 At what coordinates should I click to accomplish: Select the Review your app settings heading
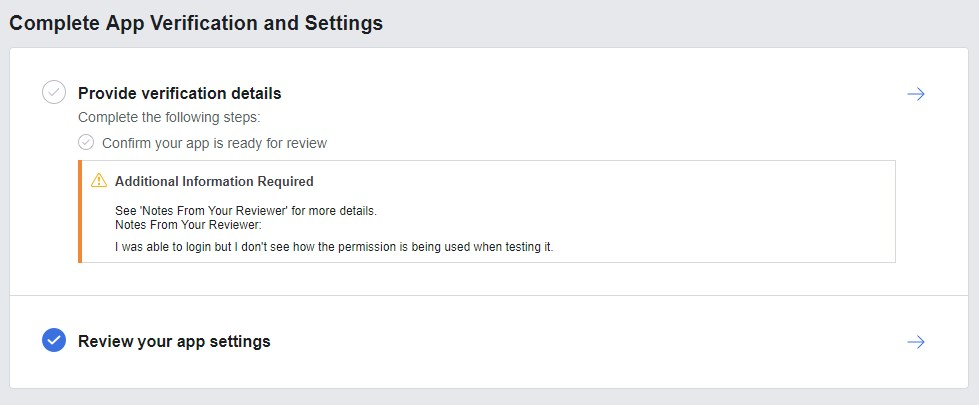(174, 341)
